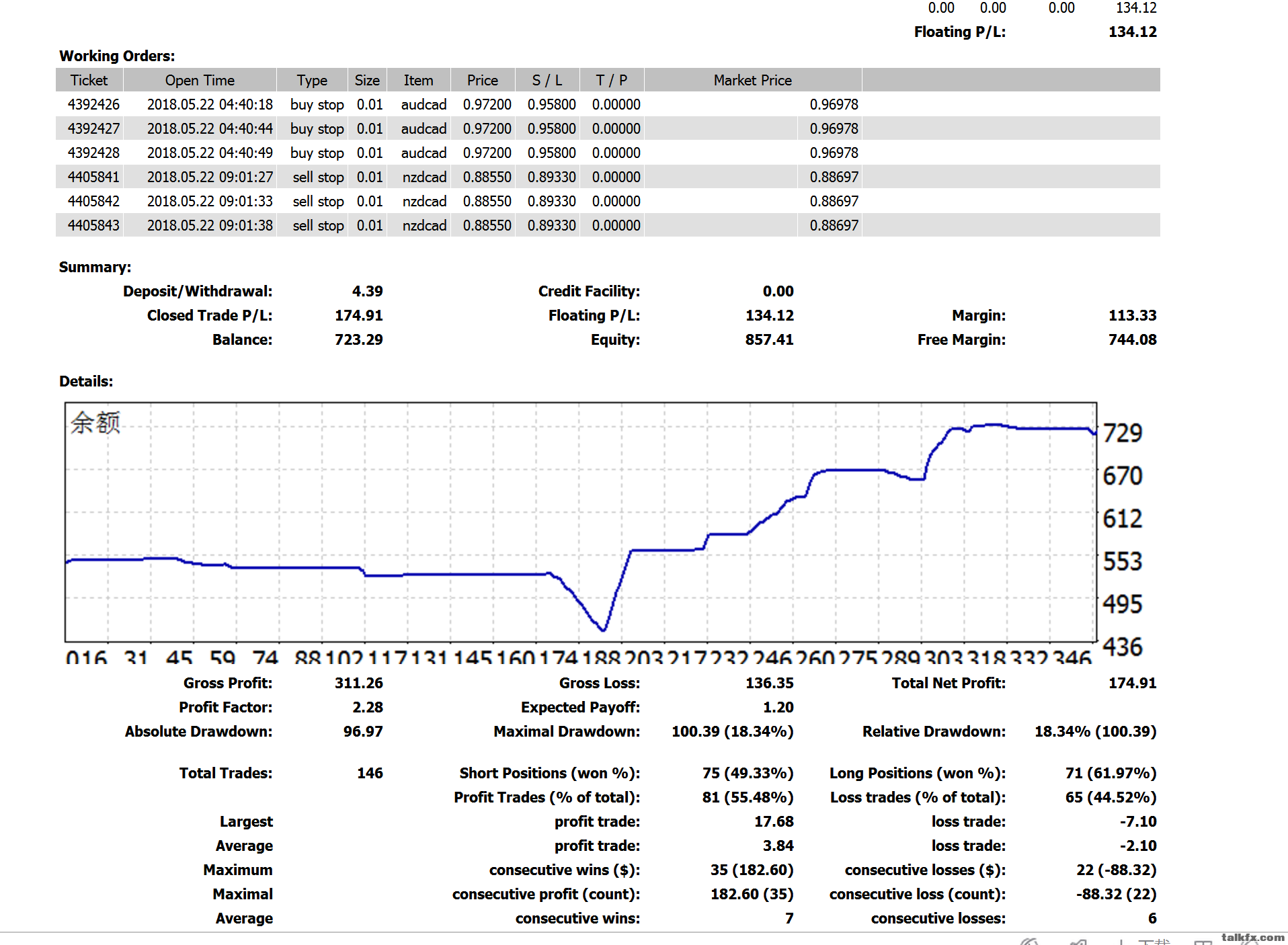Click the Balance value 723.29
This screenshot has width=1288, height=945.
click(358, 339)
